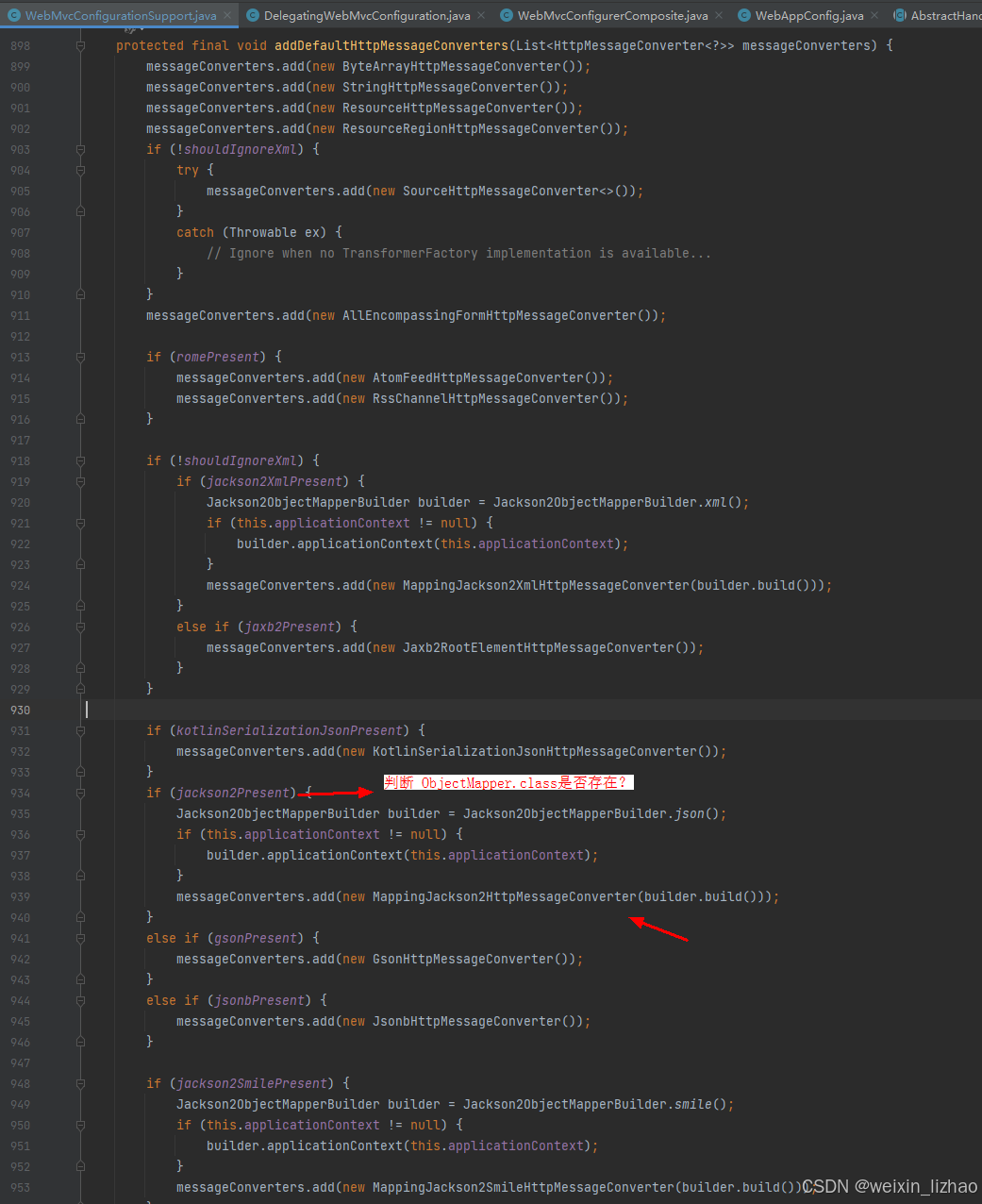Collapse the addDefaultHttpMessageConverters method at line 898
Screen dimensions: 982x1204
point(80,45)
